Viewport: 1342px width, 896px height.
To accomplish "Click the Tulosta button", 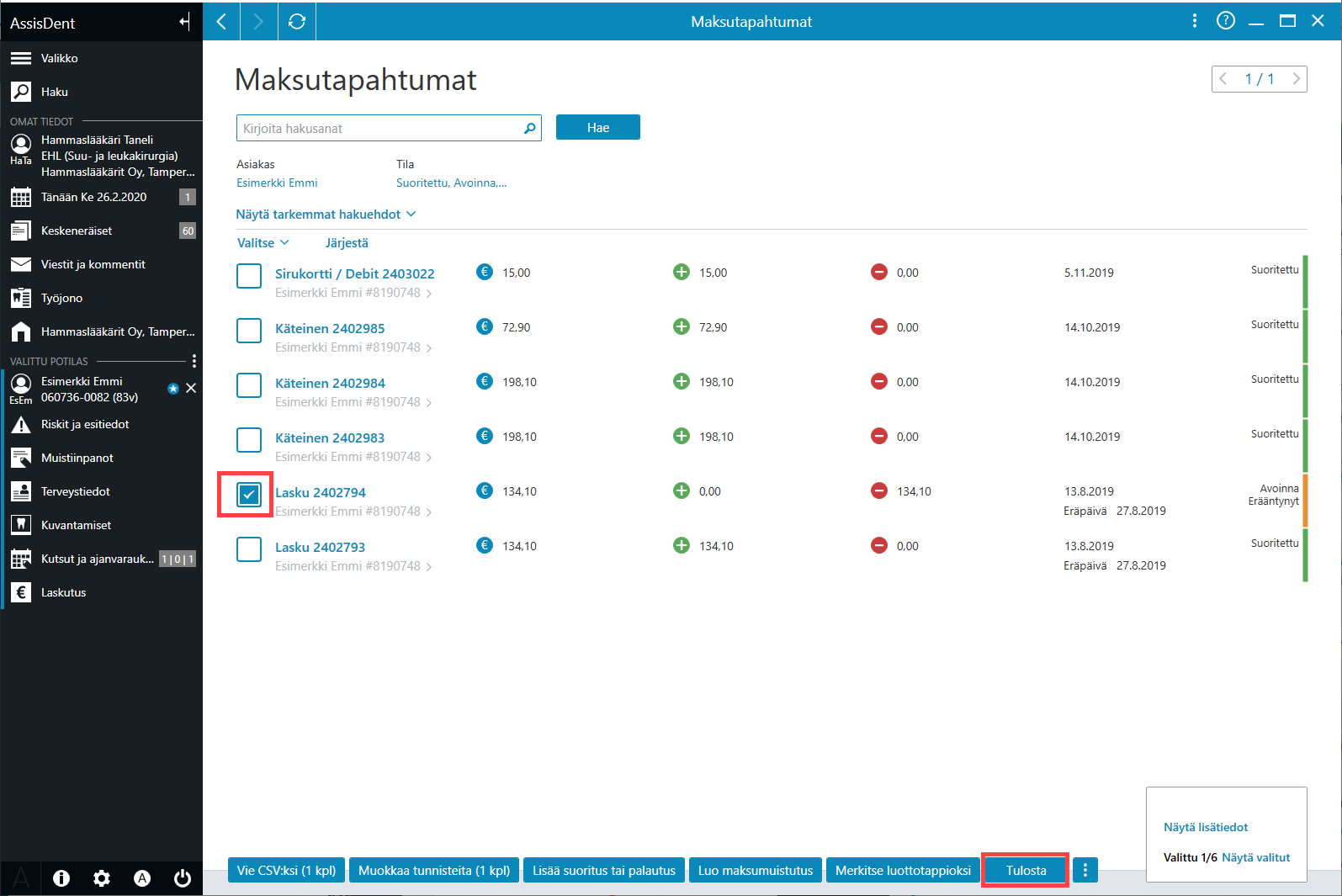I will pyautogui.click(x=1026, y=870).
